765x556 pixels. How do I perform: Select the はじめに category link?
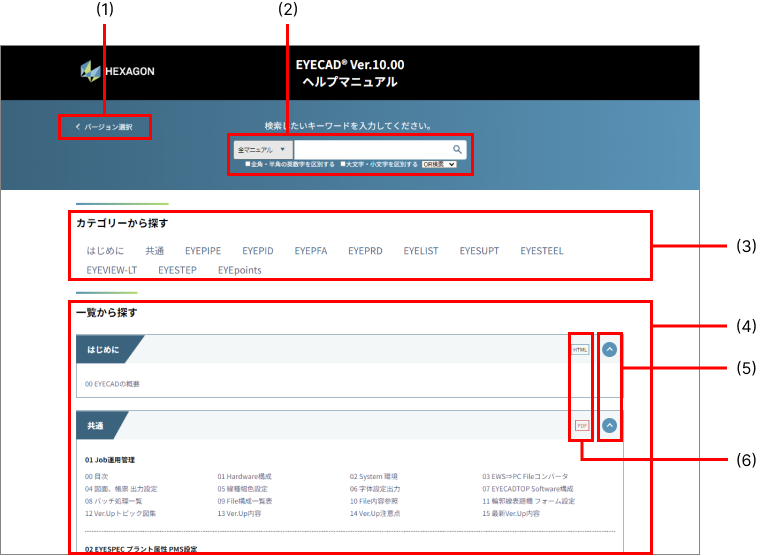tap(105, 251)
